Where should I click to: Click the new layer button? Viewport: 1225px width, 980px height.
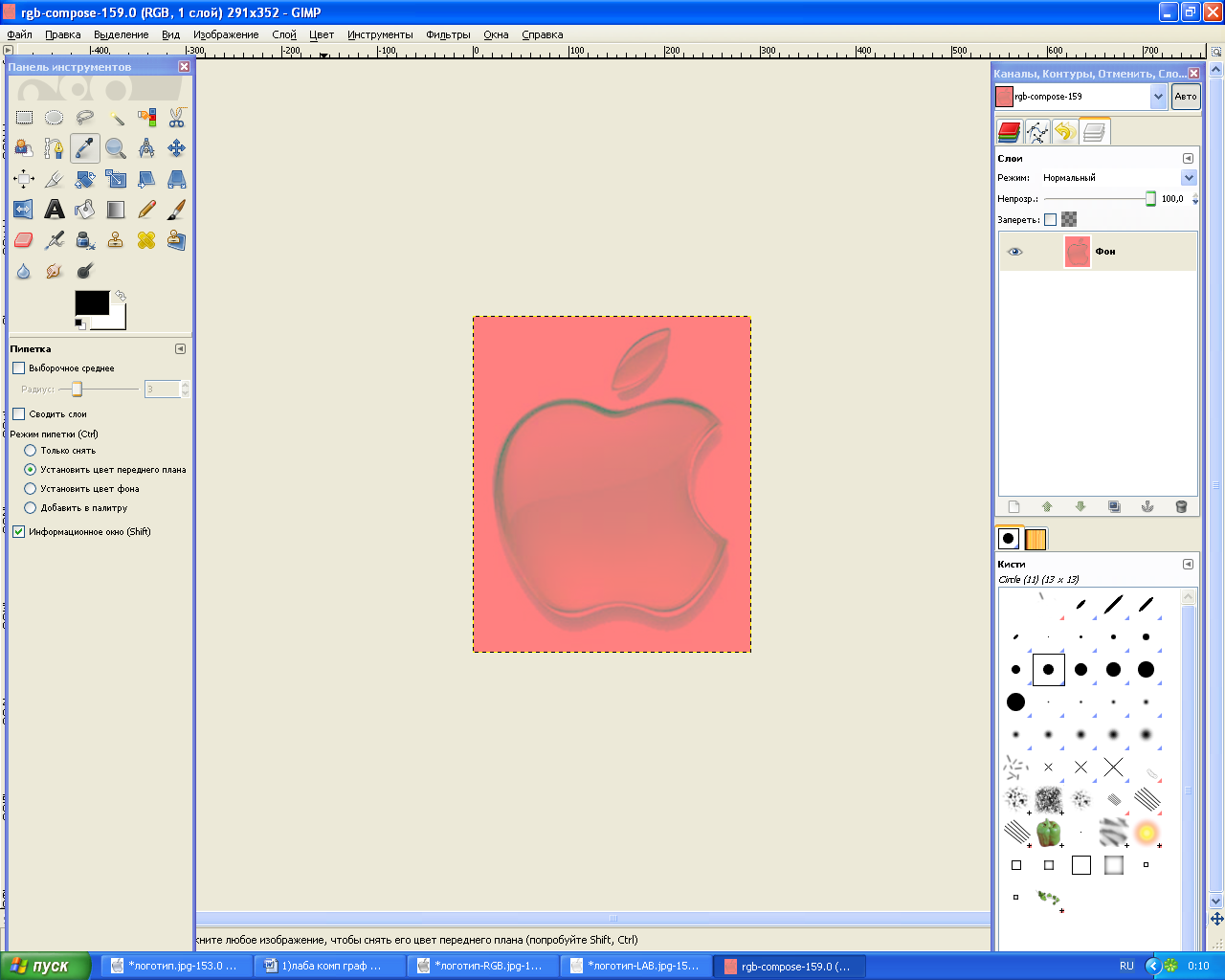pos(1014,506)
